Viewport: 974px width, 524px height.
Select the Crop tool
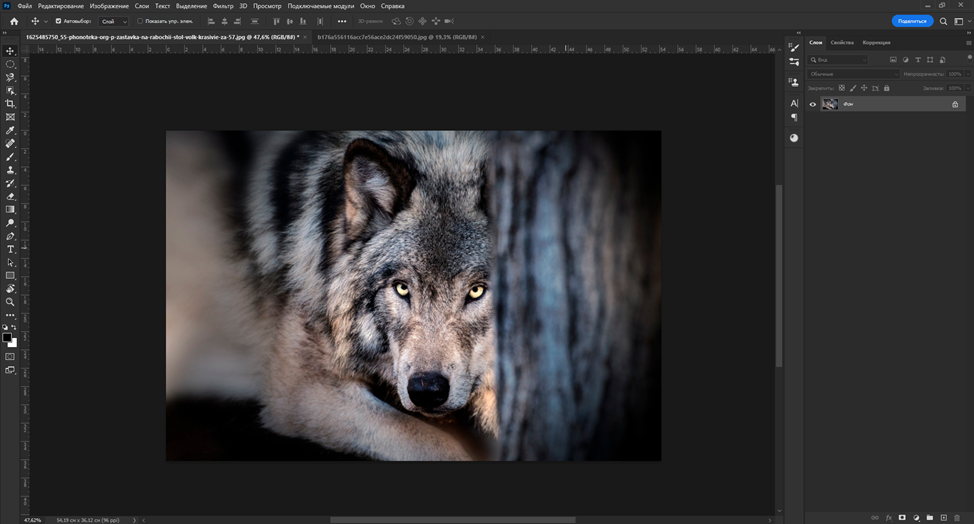pos(10,104)
